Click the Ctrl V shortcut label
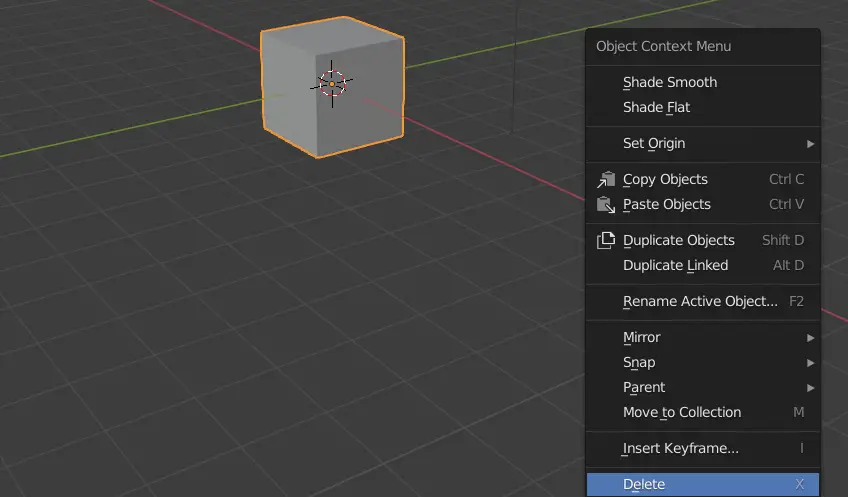Screen dimensions: 848x497 pyautogui.click(x=786, y=204)
